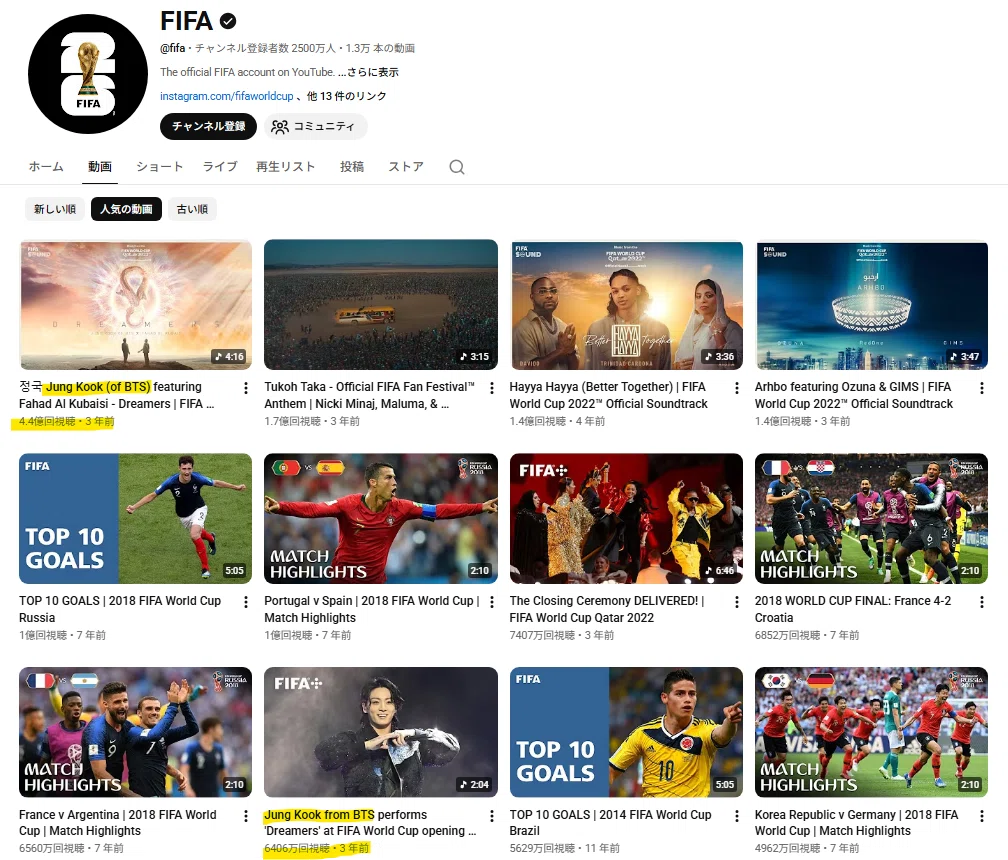The width and height of the screenshot is (1008, 860).
Task: Click the FIFA channel avatar logo
Action: [88, 74]
